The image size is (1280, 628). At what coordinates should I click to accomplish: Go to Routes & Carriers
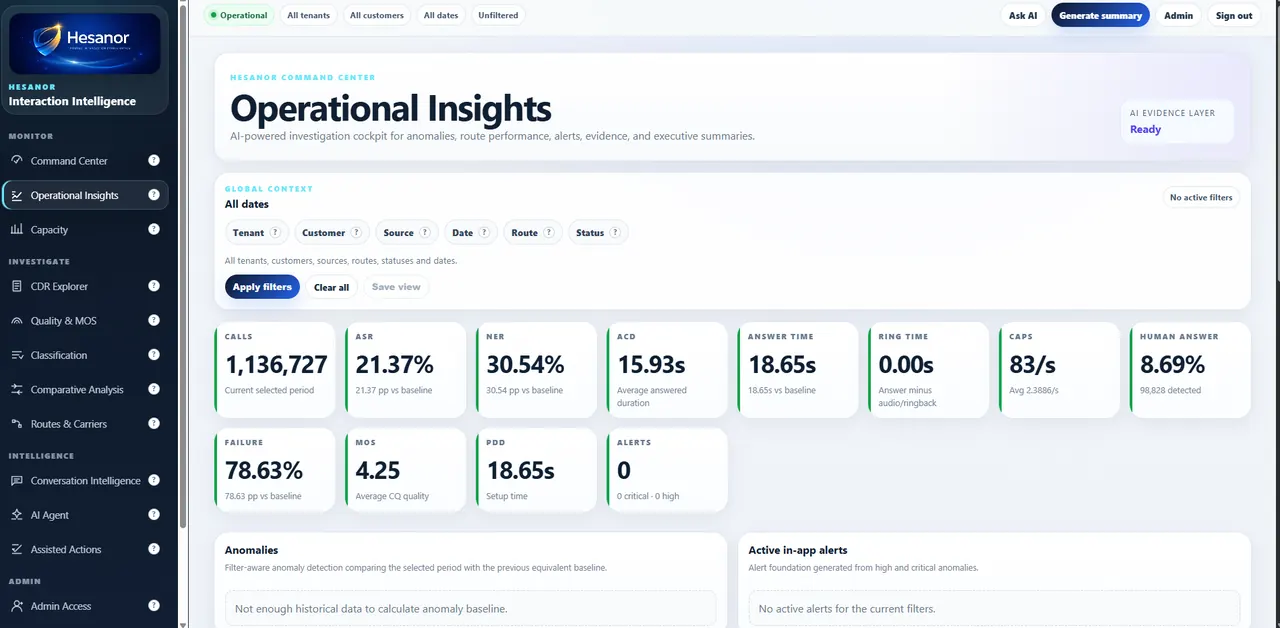click(x=85, y=424)
